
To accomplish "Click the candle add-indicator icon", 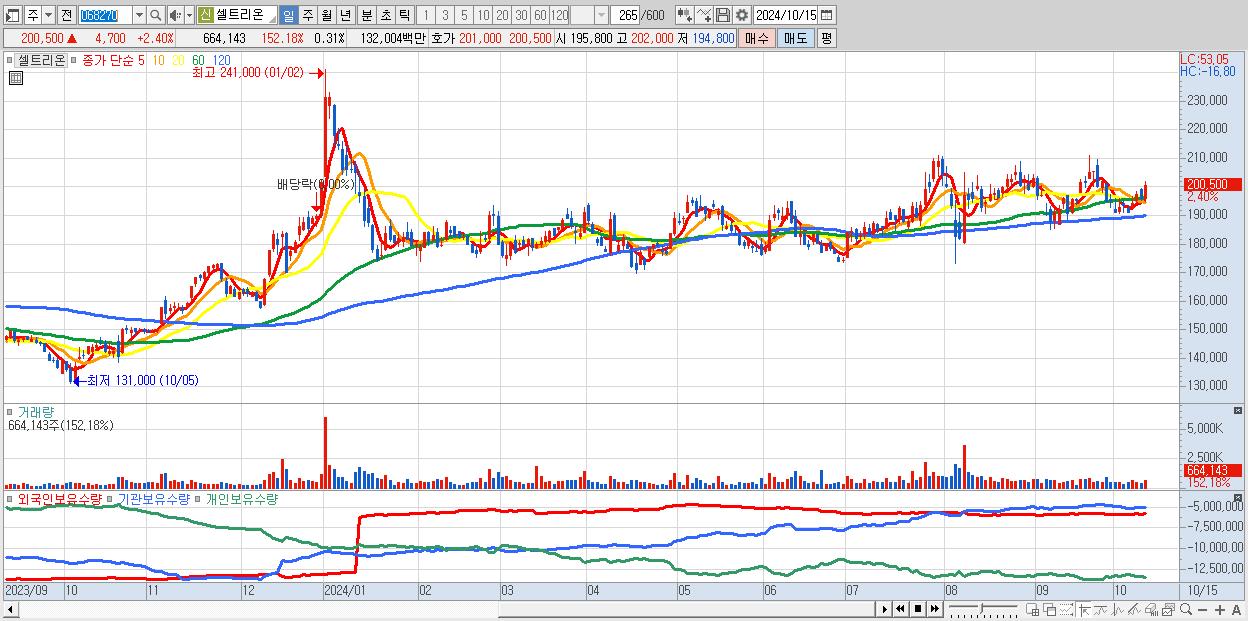I will (x=685, y=15).
